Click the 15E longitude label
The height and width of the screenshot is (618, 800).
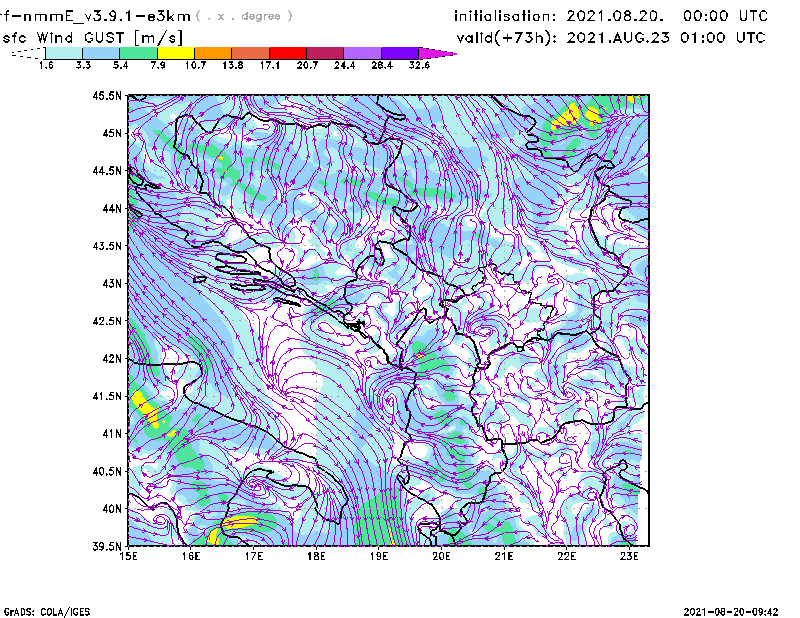point(128,556)
